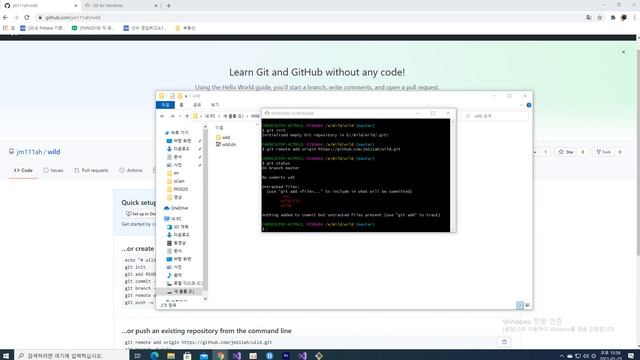Click inside the Git Bash terminal

356,176
